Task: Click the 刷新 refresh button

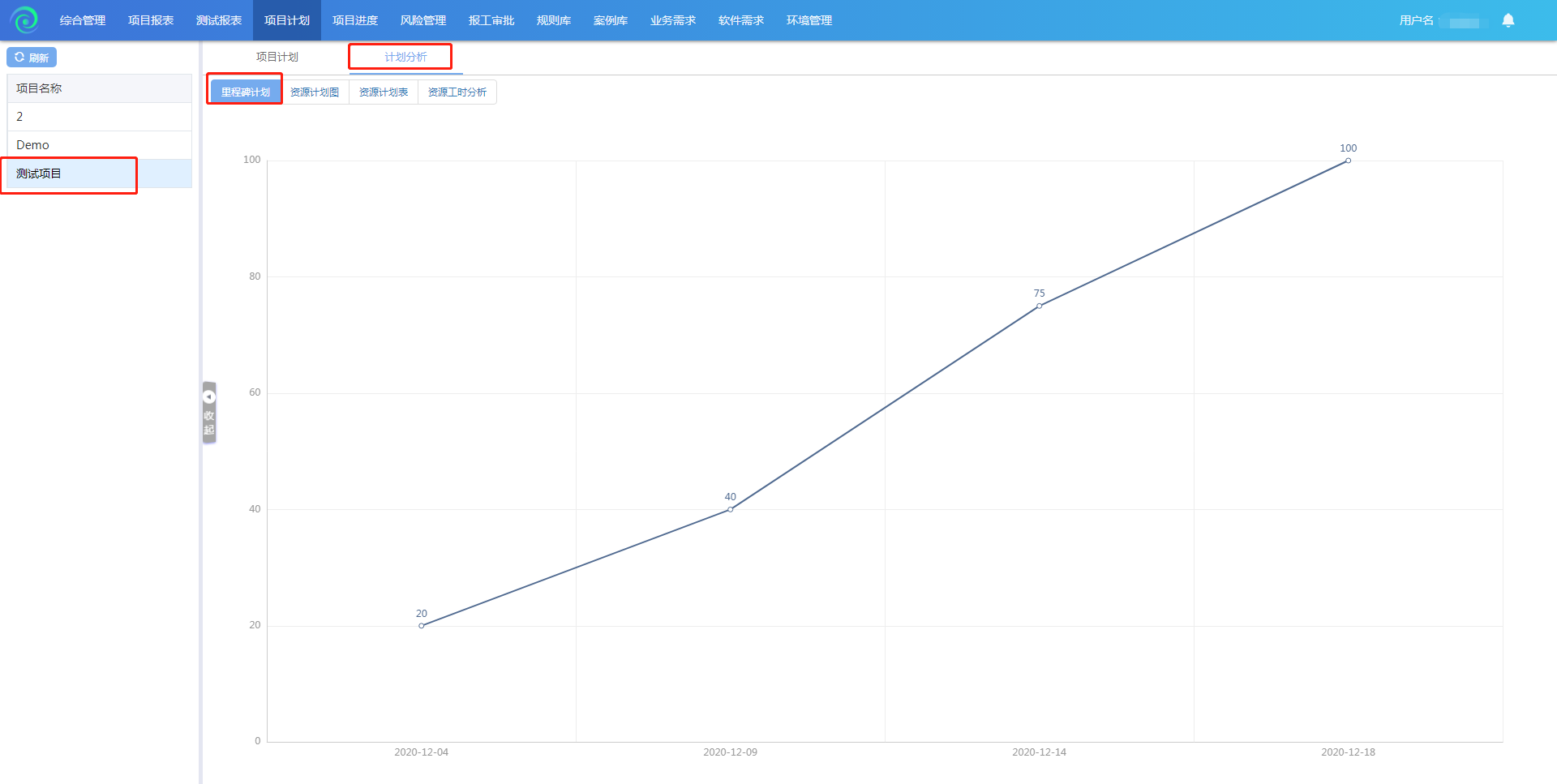Action: 32,58
